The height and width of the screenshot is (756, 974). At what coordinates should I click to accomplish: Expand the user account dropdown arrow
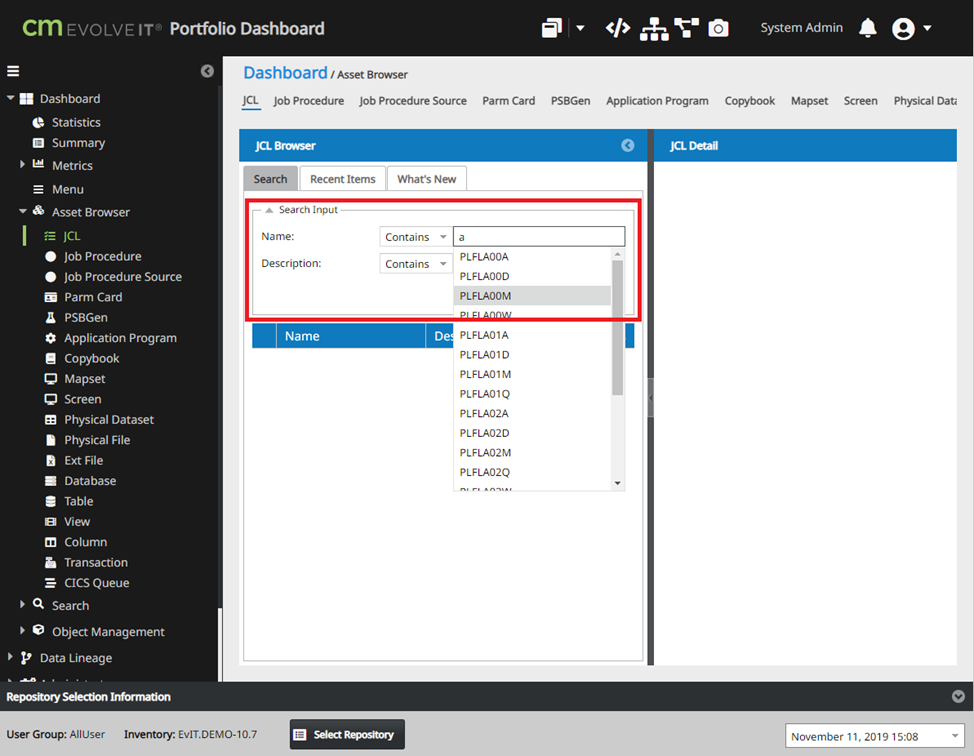[x=927, y=28]
